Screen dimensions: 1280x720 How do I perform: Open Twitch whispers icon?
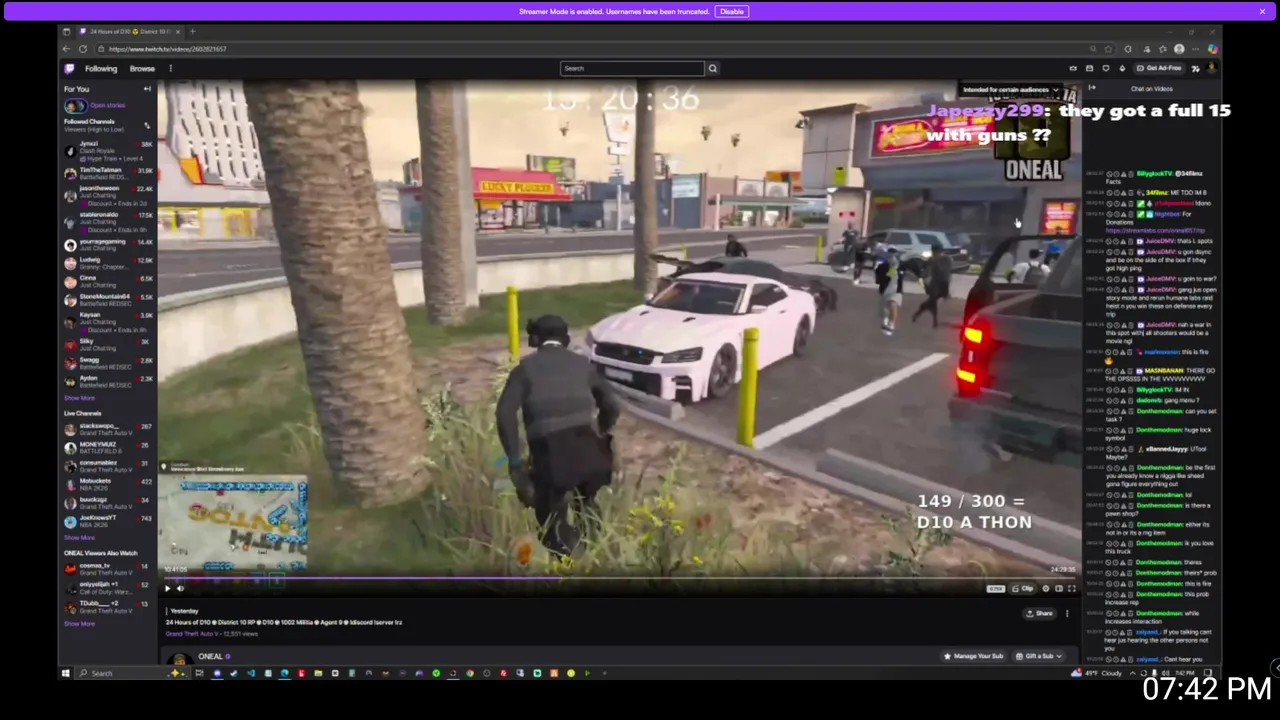(1105, 68)
